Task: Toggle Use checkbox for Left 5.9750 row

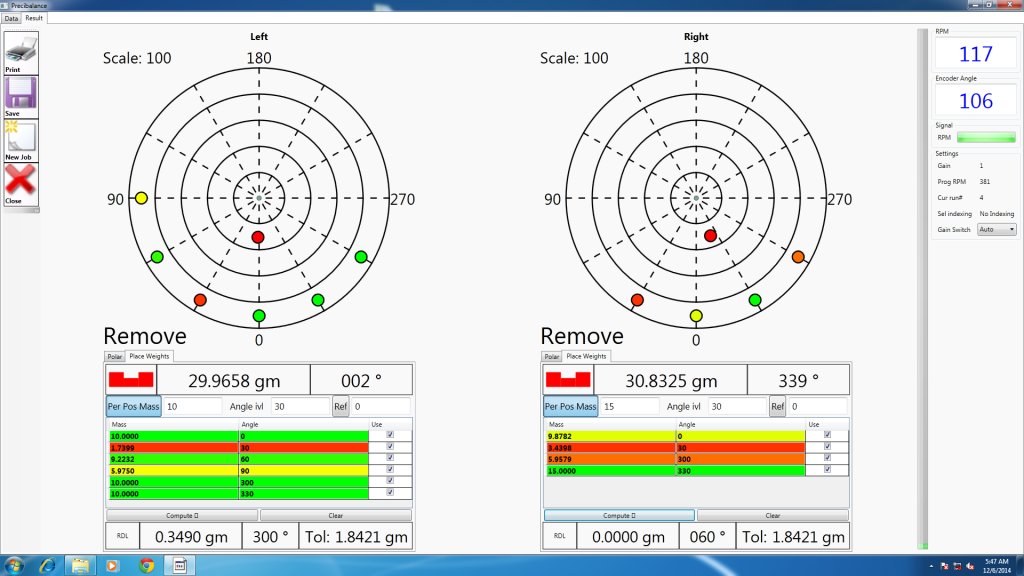Action: point(390,469)
